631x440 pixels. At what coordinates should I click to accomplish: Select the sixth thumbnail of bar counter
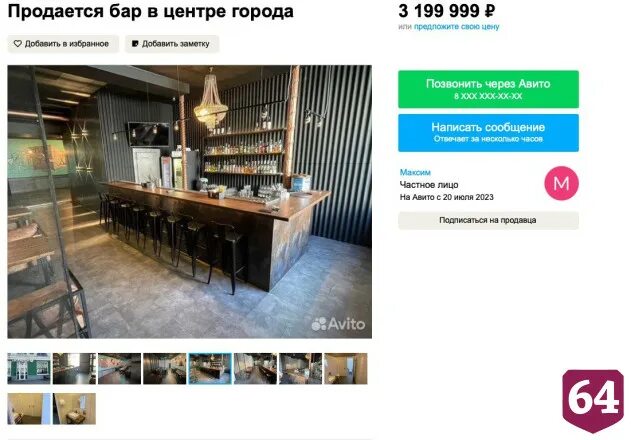pyautogui.click(x=255, y=368)
